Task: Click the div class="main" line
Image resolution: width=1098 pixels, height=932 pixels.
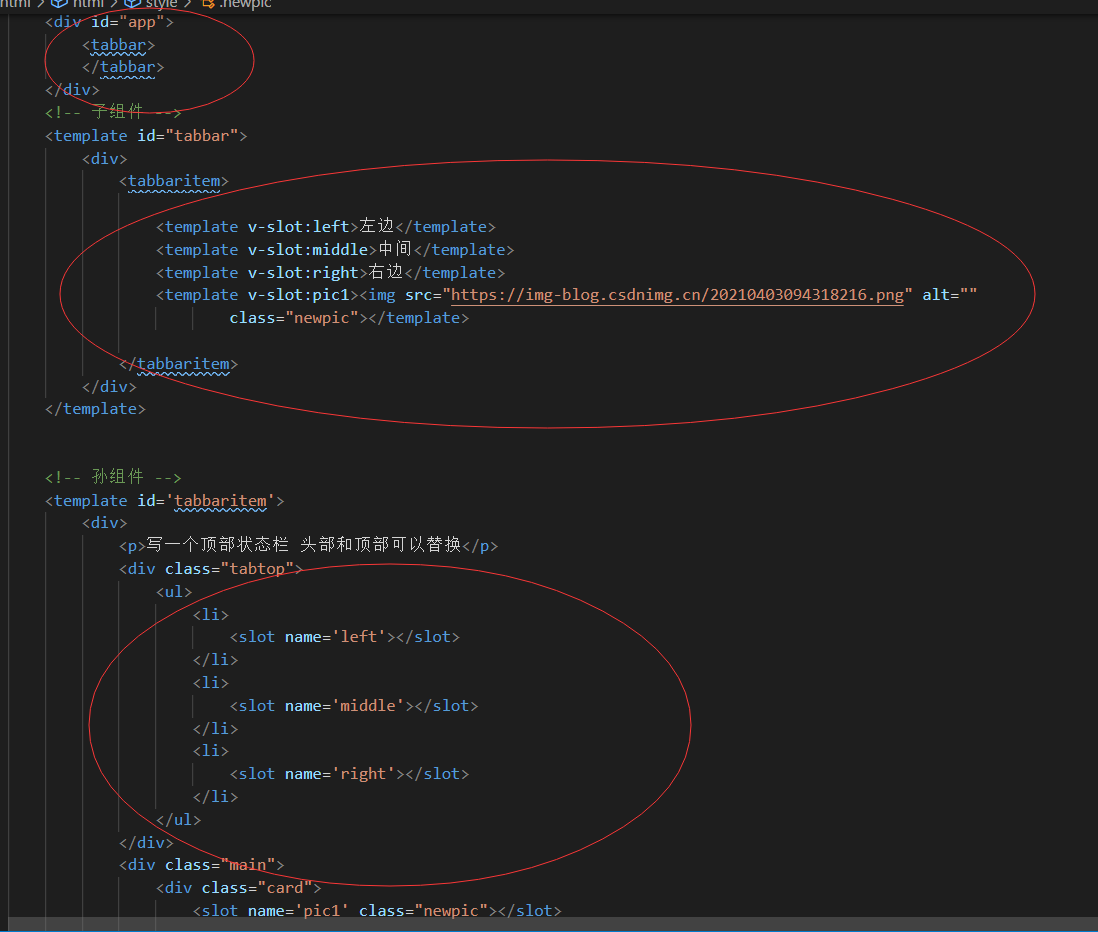Action: click(202, 865)
